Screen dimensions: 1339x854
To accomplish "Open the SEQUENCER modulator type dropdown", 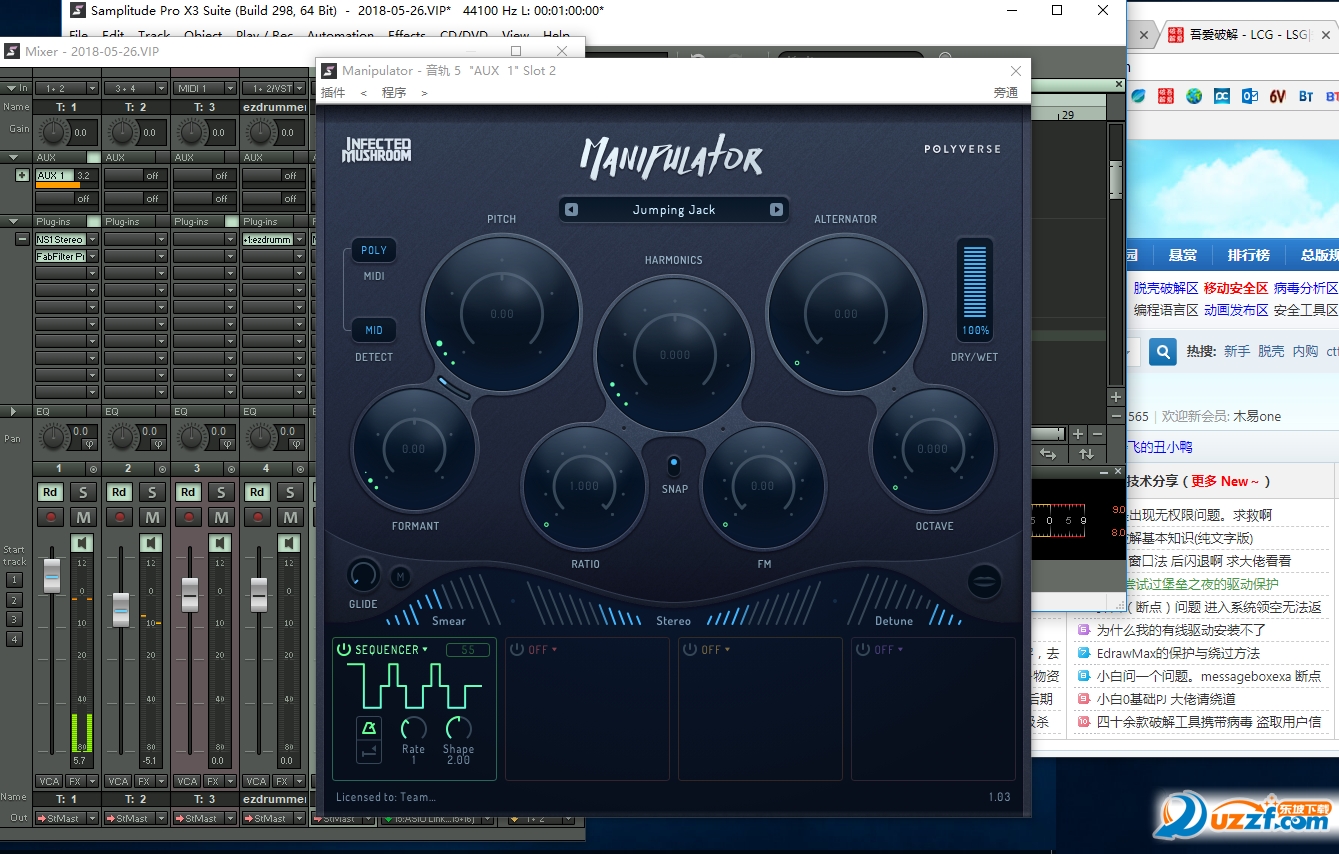I will tap(391, 649).
